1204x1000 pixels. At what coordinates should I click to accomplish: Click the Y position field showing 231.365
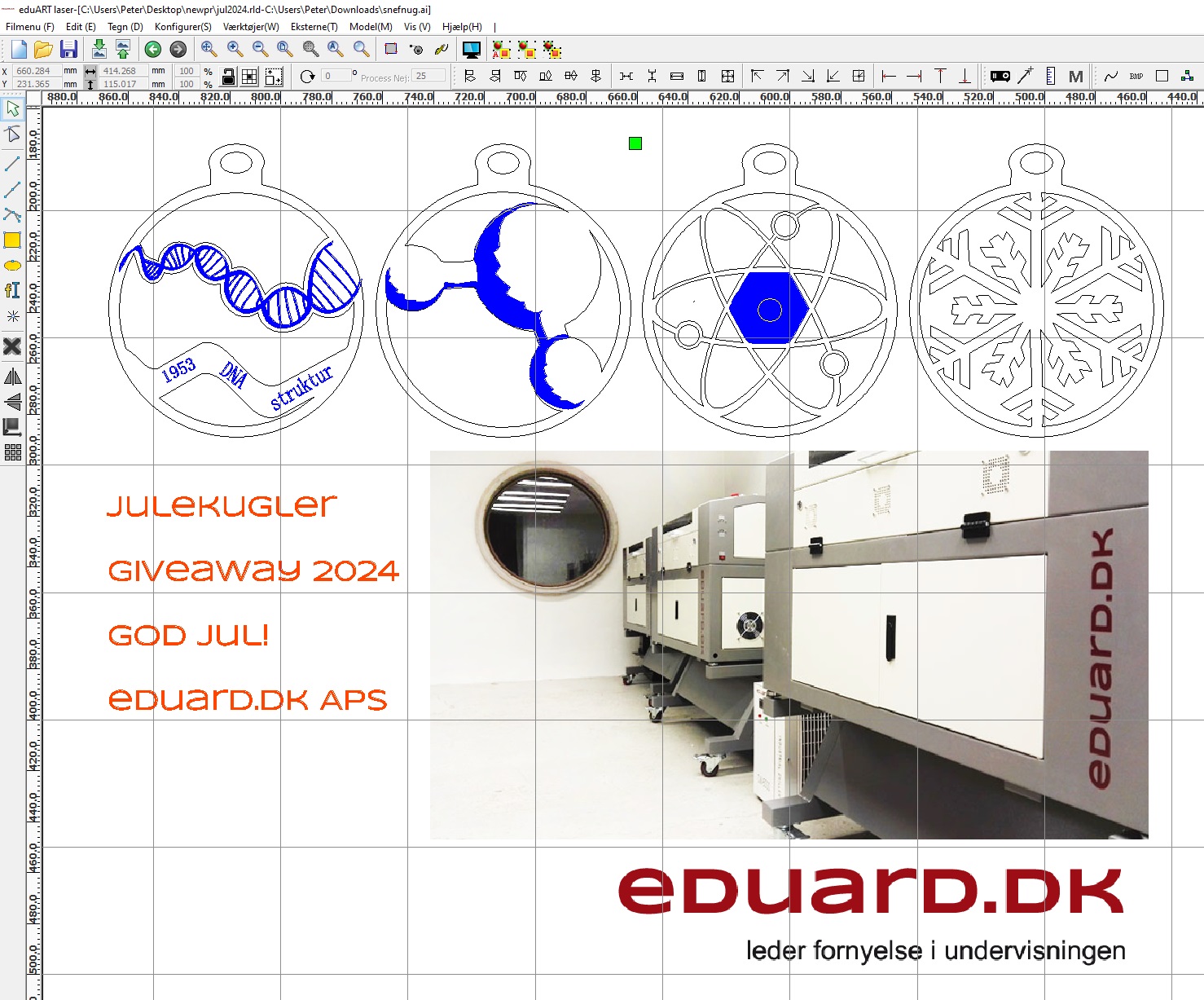[37, 84]
